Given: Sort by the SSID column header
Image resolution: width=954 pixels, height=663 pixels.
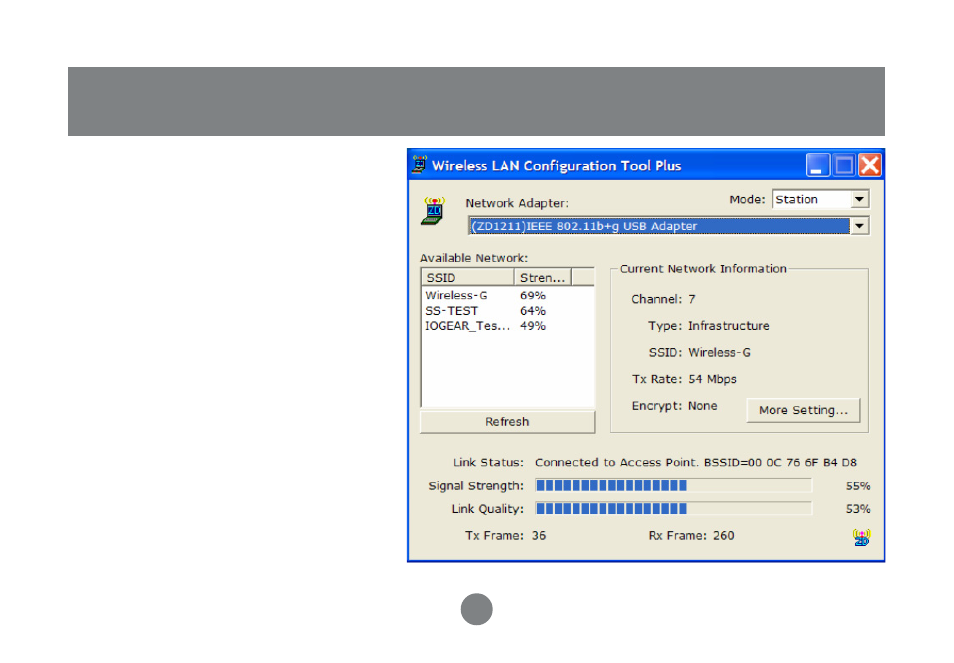Looking at the screenshot, I should pos(468,277).
